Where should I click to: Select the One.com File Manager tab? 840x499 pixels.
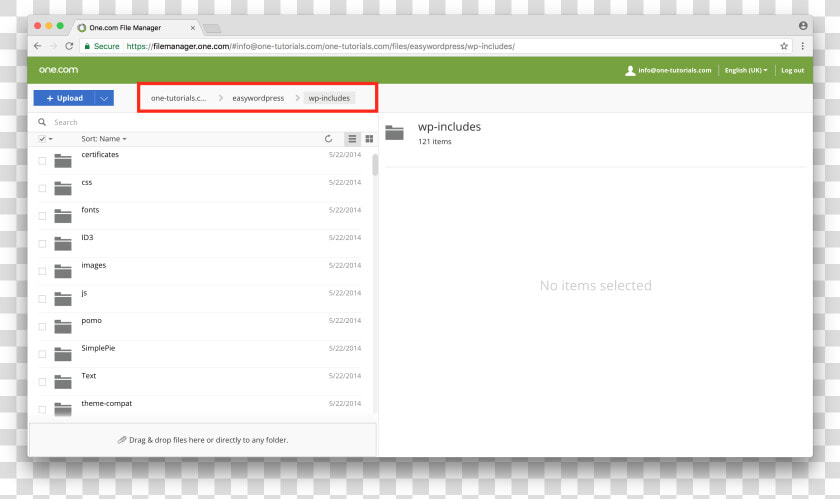[134, 27]
